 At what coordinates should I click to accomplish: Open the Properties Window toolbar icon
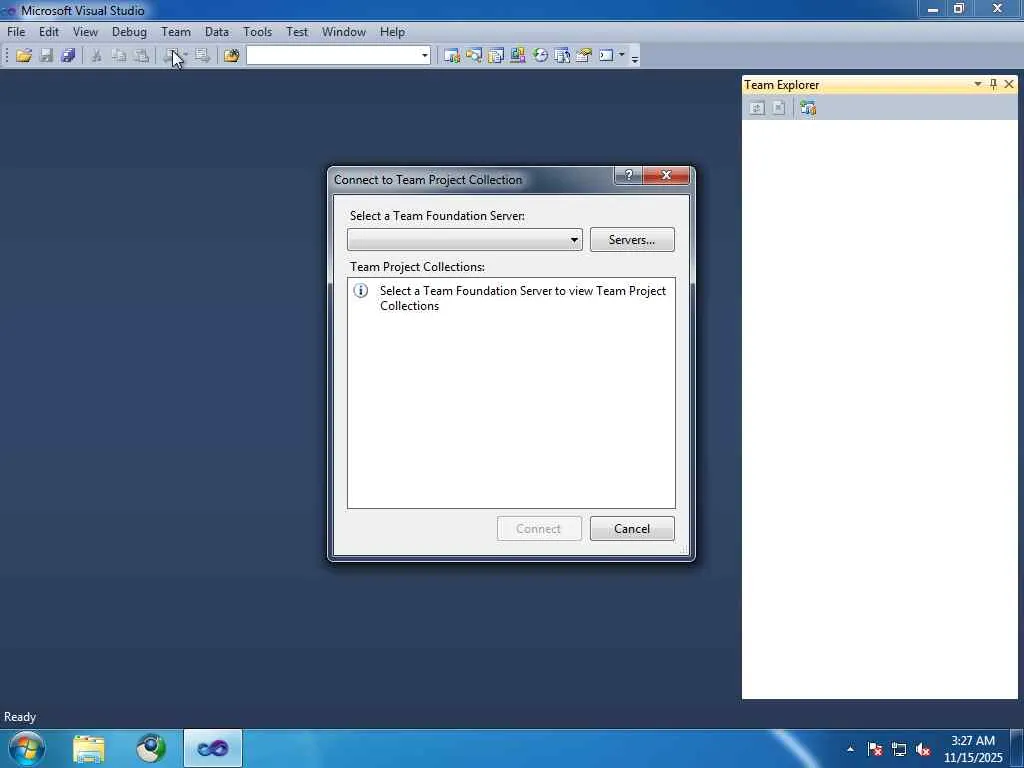(x=496, y=56)
